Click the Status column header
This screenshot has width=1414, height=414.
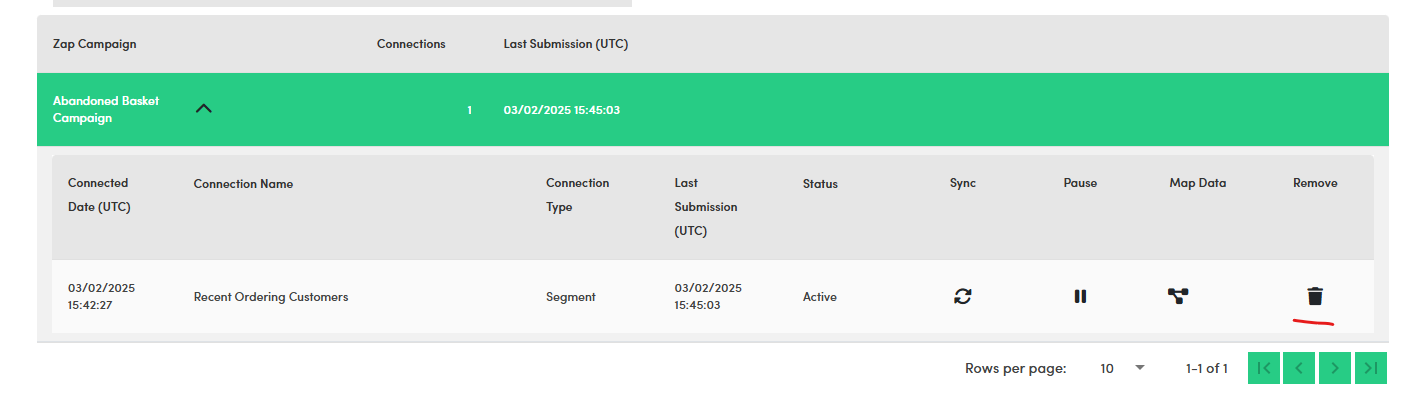click(x=820, y=184)
